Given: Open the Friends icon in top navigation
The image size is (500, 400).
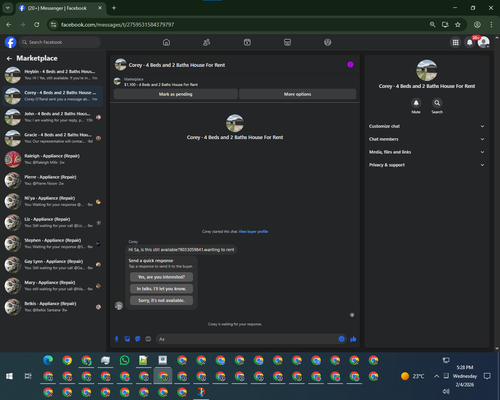Looking at the screenshot, I should [x=207, y=42].
